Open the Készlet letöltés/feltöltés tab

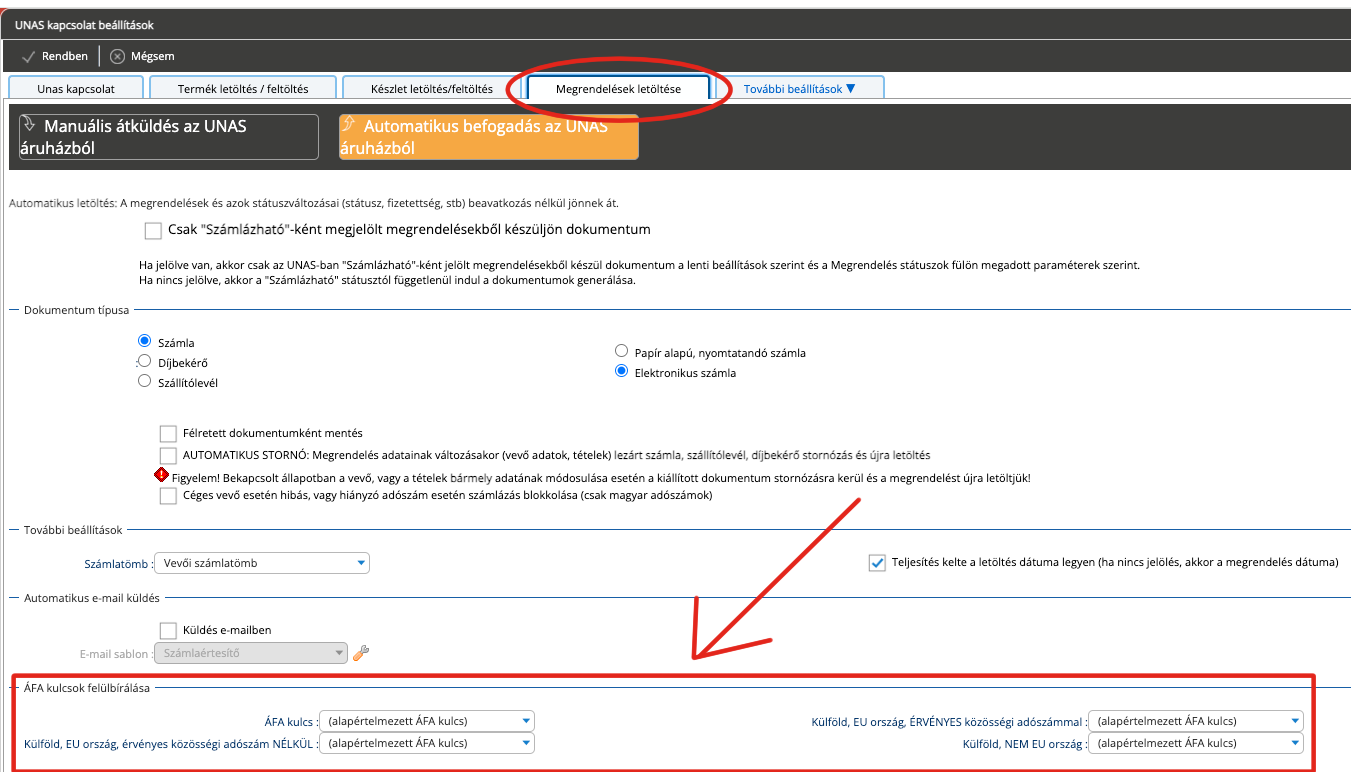[432, 89]
